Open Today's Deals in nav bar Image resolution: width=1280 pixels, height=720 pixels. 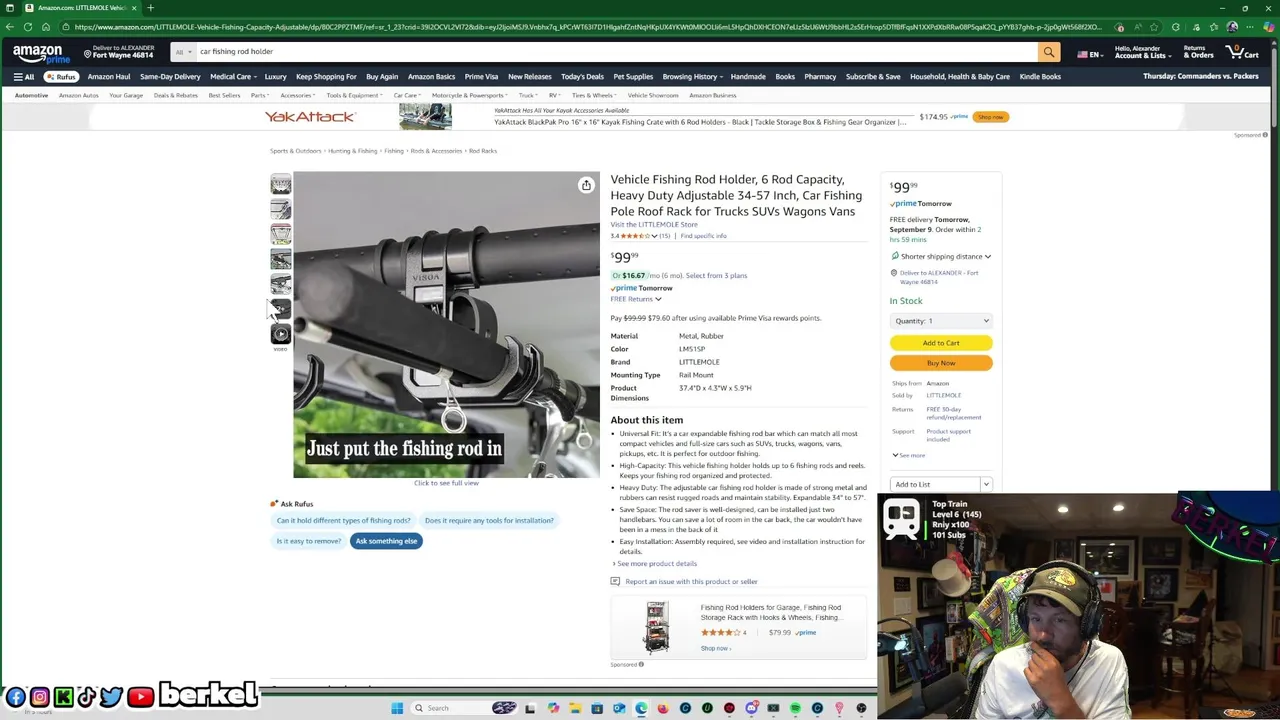click(x=582, y=77)
